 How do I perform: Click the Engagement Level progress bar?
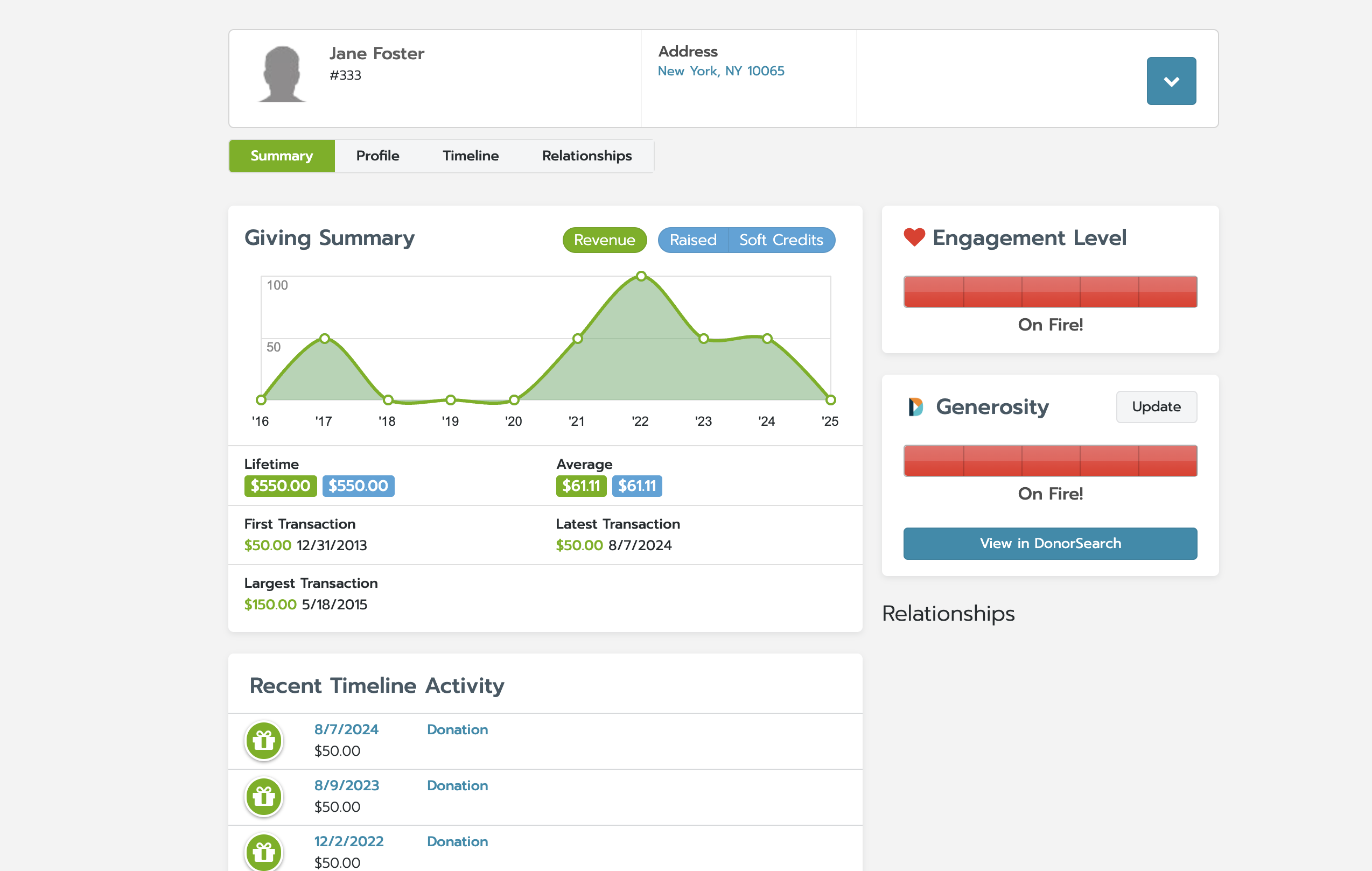pos(1049,292)
